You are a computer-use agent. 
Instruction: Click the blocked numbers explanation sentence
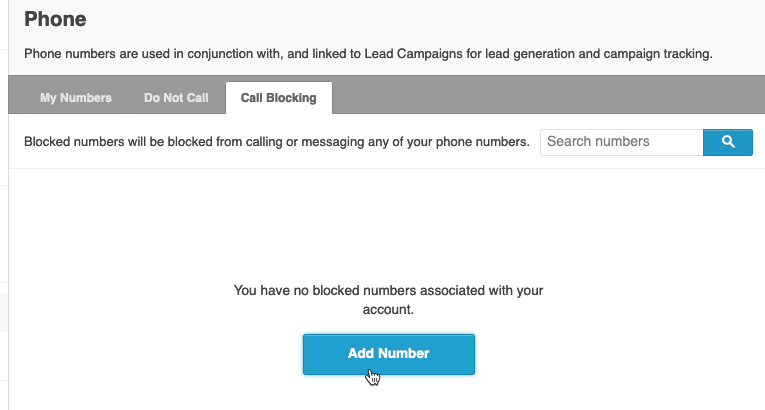(x=277, y=142)
